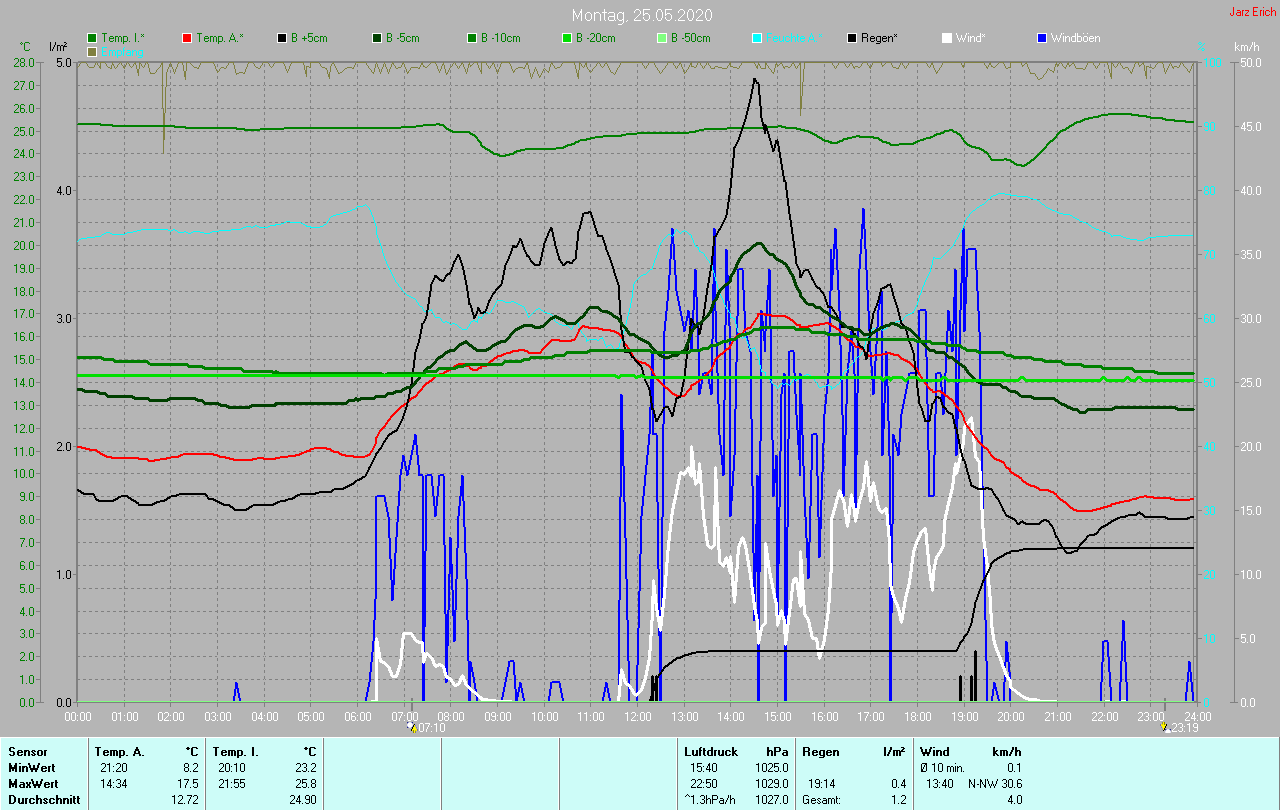Click the light green B -50cm legend square
The width and height of the screenshot is (1280, 810).
662,38
